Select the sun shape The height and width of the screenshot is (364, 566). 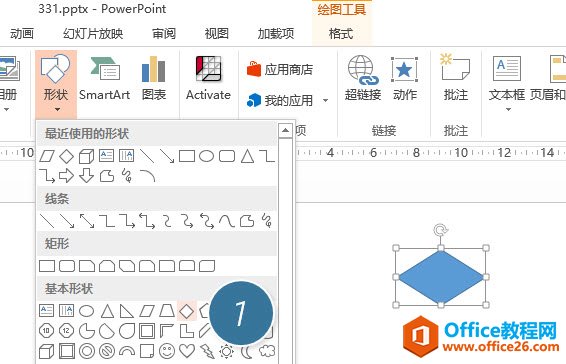227,351
